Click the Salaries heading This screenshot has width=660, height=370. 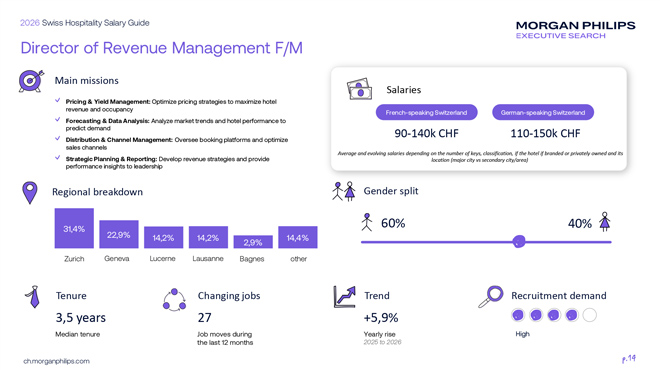404,90
